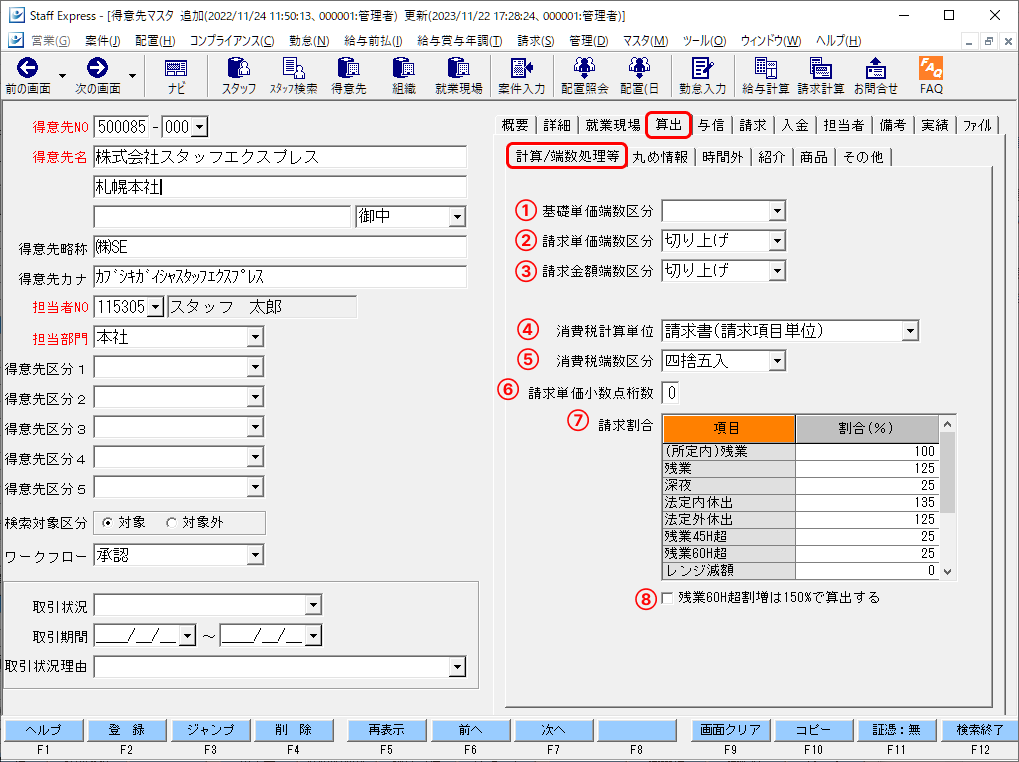This screenshot has height=762, width=1019.
Task: Click the 請求割合 table scrollbar up arrow
Action: point(948,424)
